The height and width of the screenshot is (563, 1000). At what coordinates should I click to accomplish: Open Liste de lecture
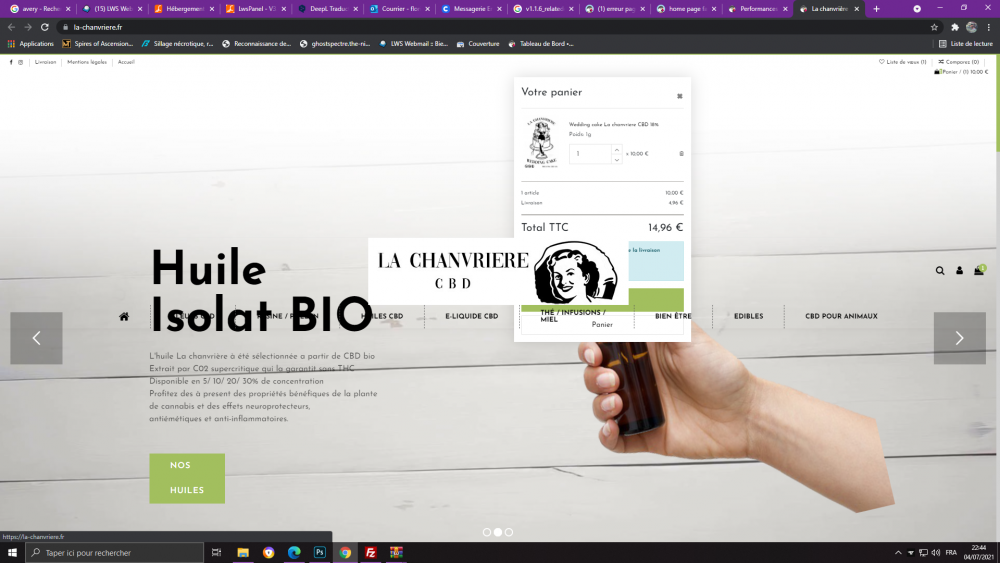(966, 44)
